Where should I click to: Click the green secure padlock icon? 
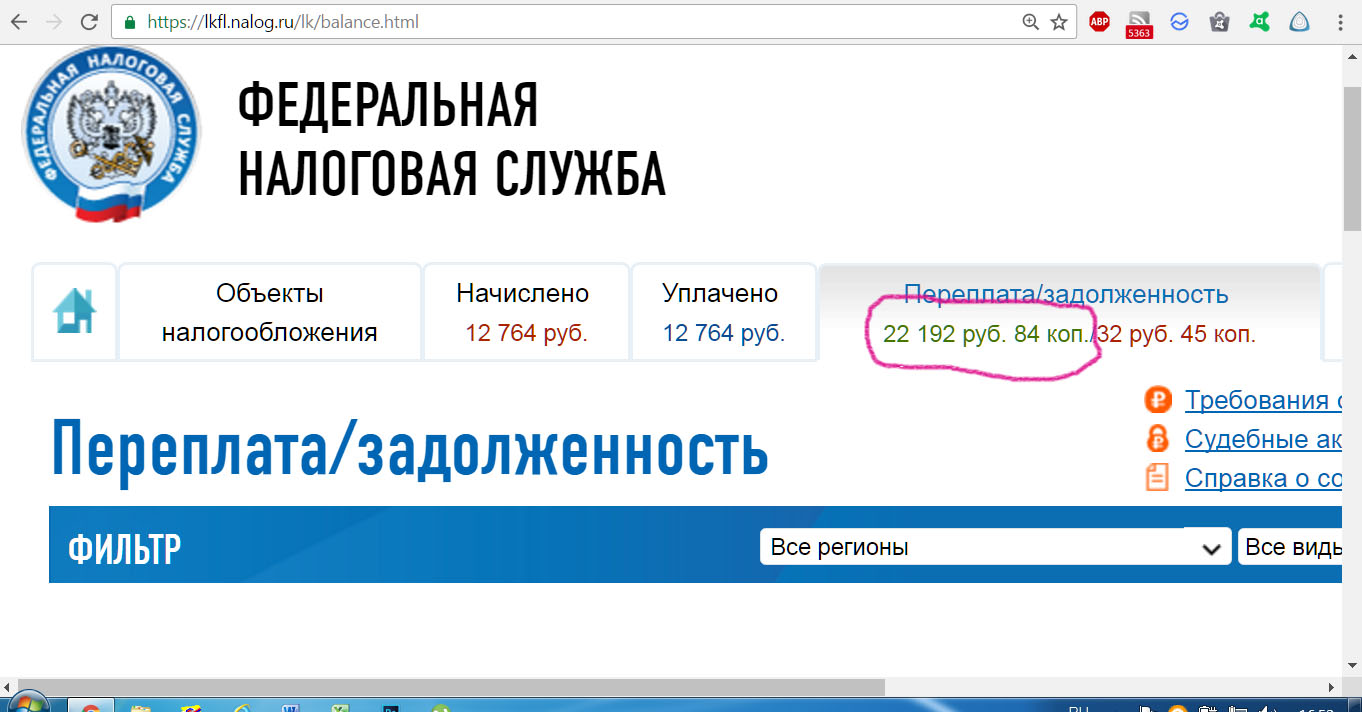[x=129, y=22]
